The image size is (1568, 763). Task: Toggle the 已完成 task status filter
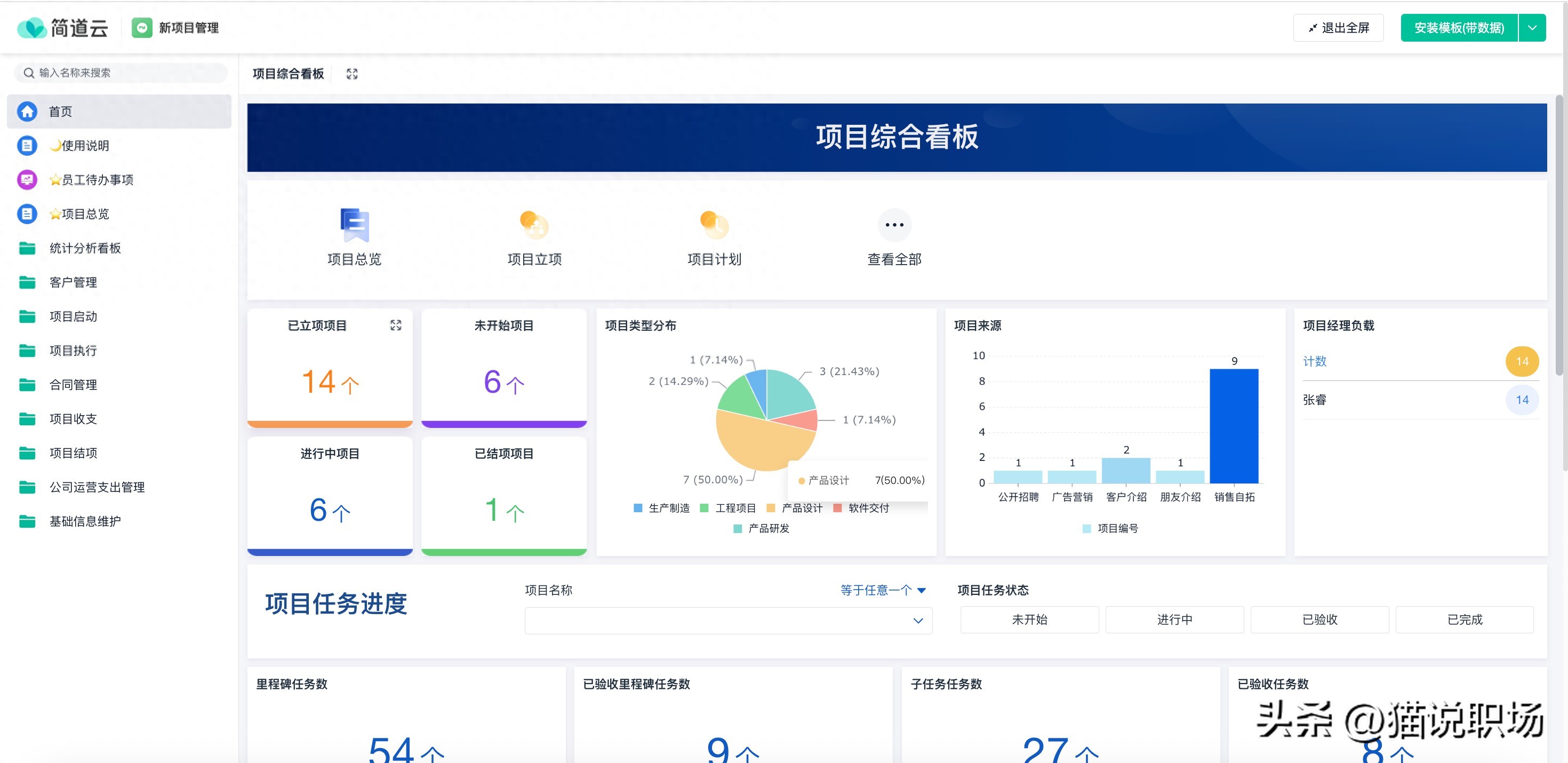[x=1465, y=619]
